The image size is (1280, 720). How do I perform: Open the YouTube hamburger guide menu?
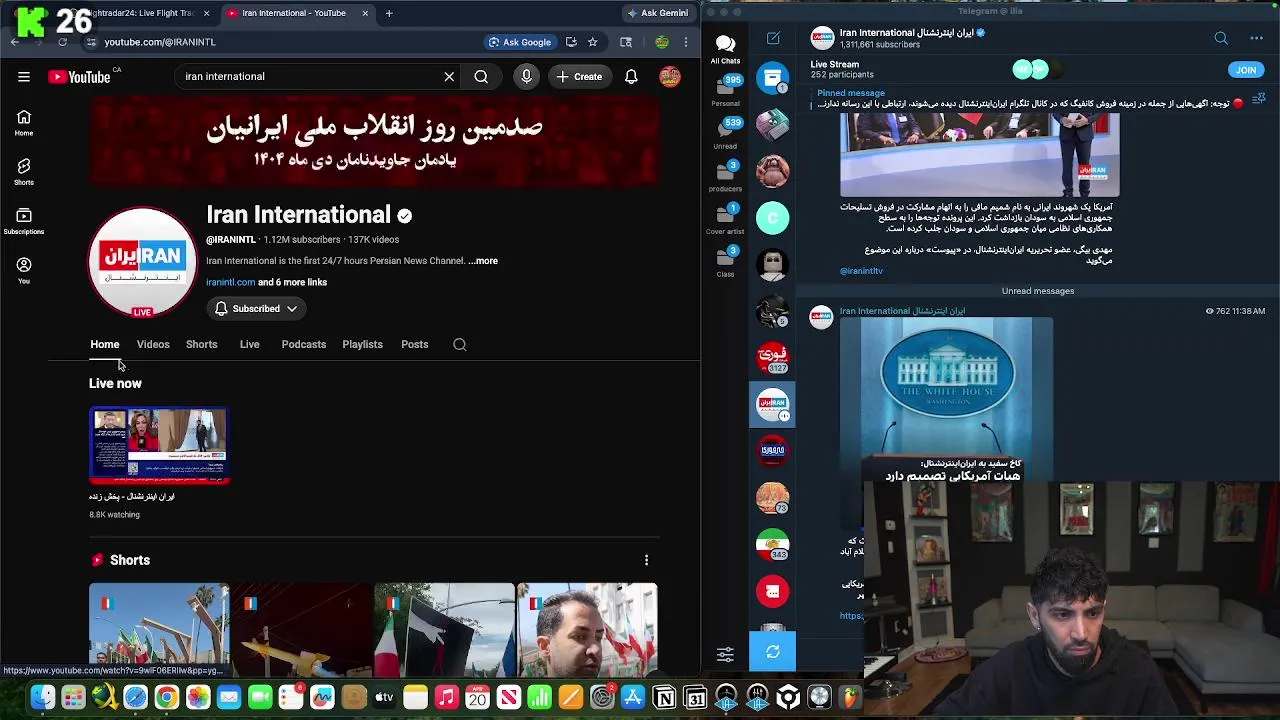tap(24, 77)
